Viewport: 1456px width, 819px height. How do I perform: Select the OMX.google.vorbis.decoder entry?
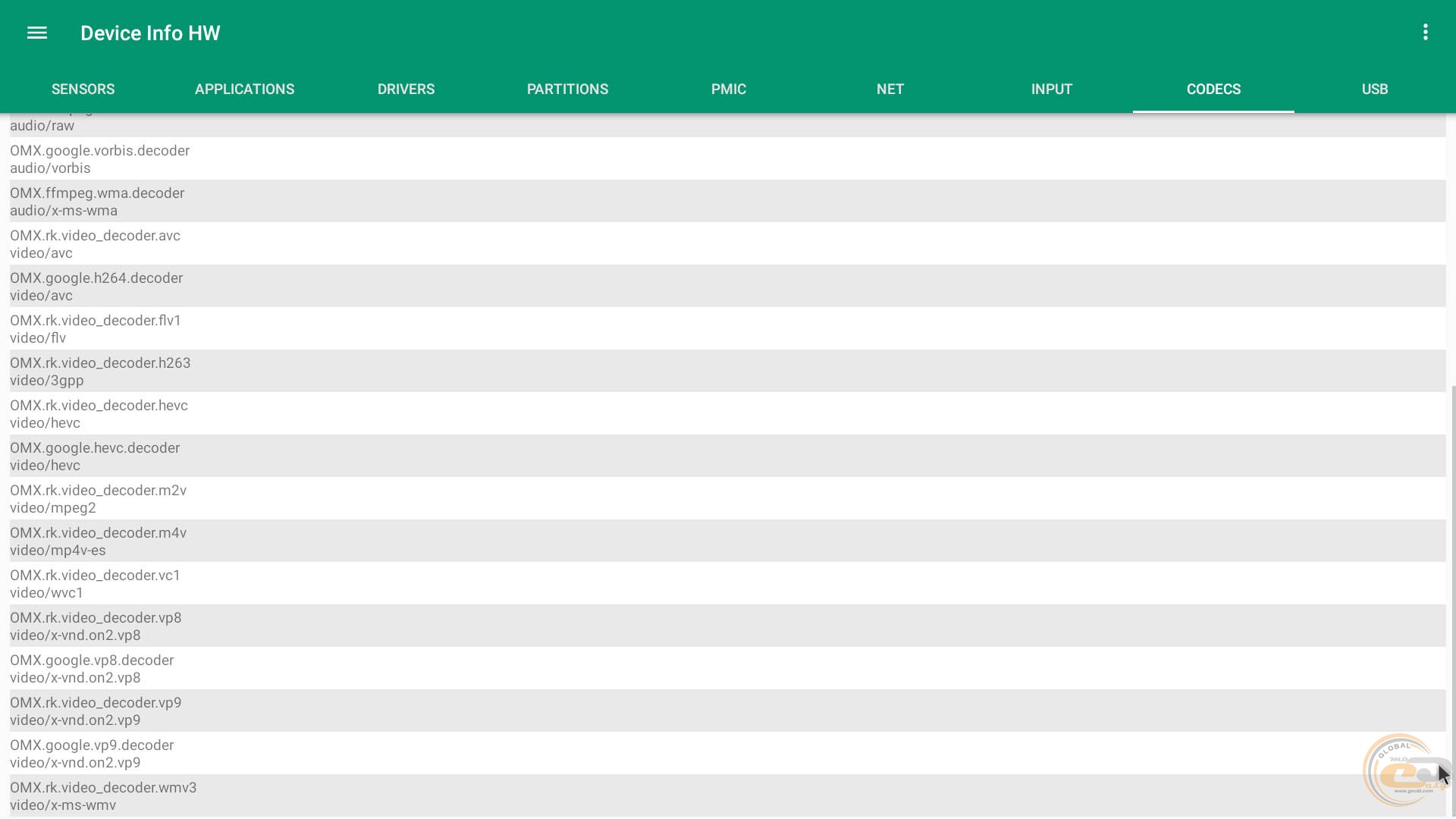coord(99,158)
